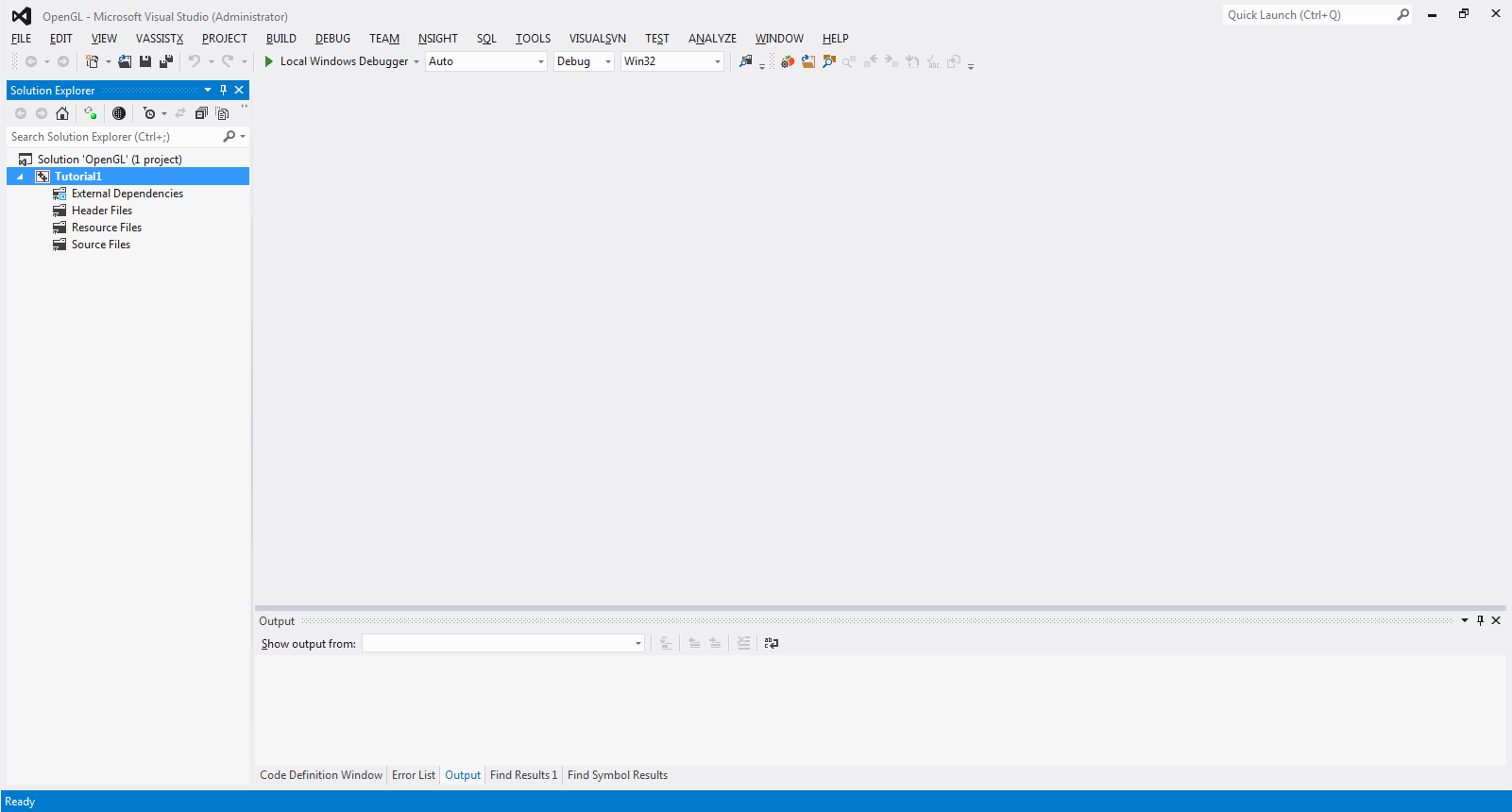Switch to the Error List tab
Image resolution: width=1512 pixels, height=812 pixels.
[414, 775]
